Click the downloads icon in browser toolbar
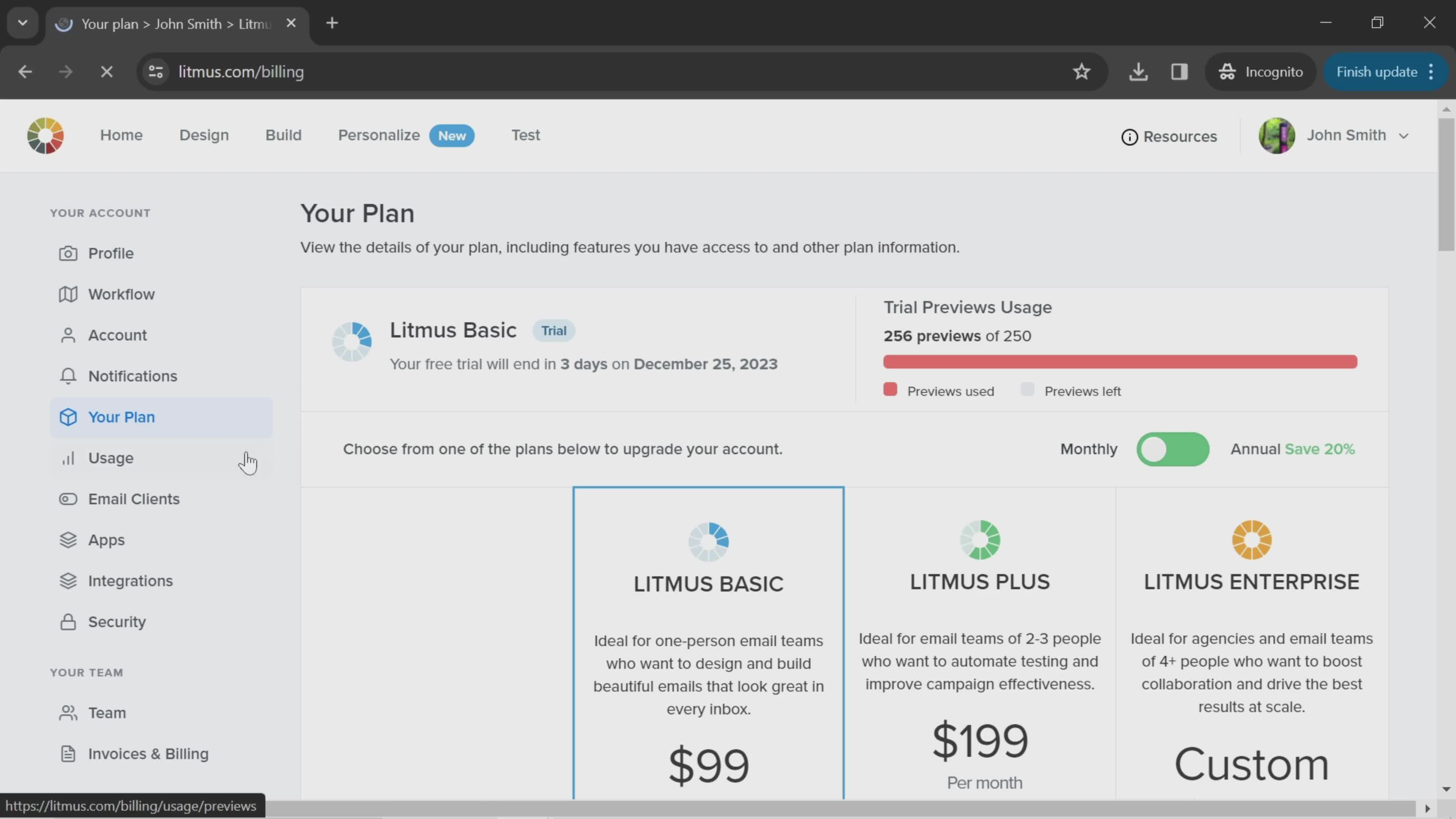 click(x=1138, y=71)
